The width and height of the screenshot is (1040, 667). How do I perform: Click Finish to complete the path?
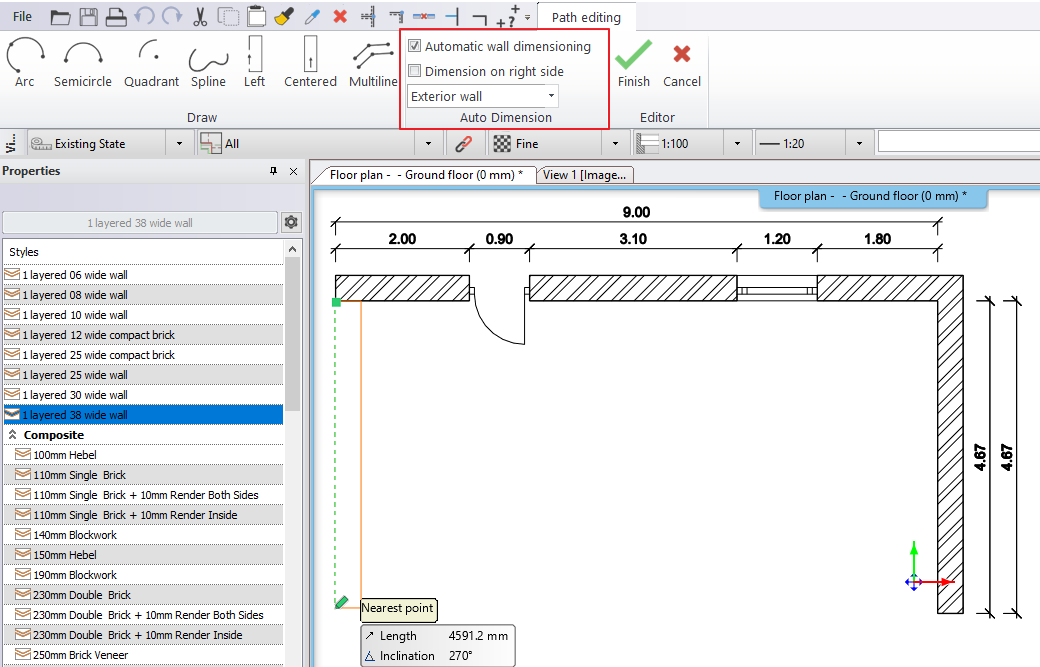click(633, 63)
